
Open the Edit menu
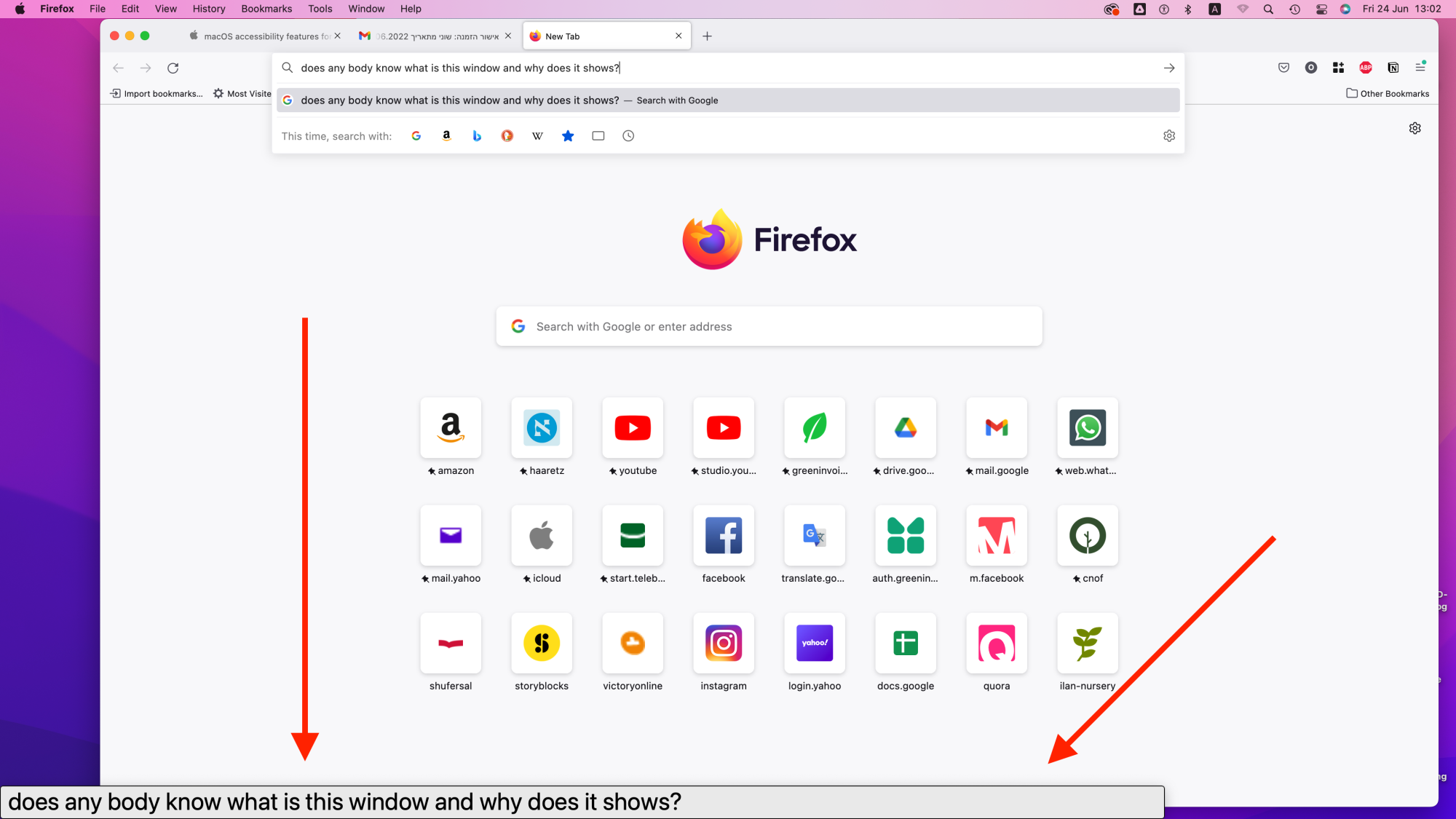coord(130,9)
